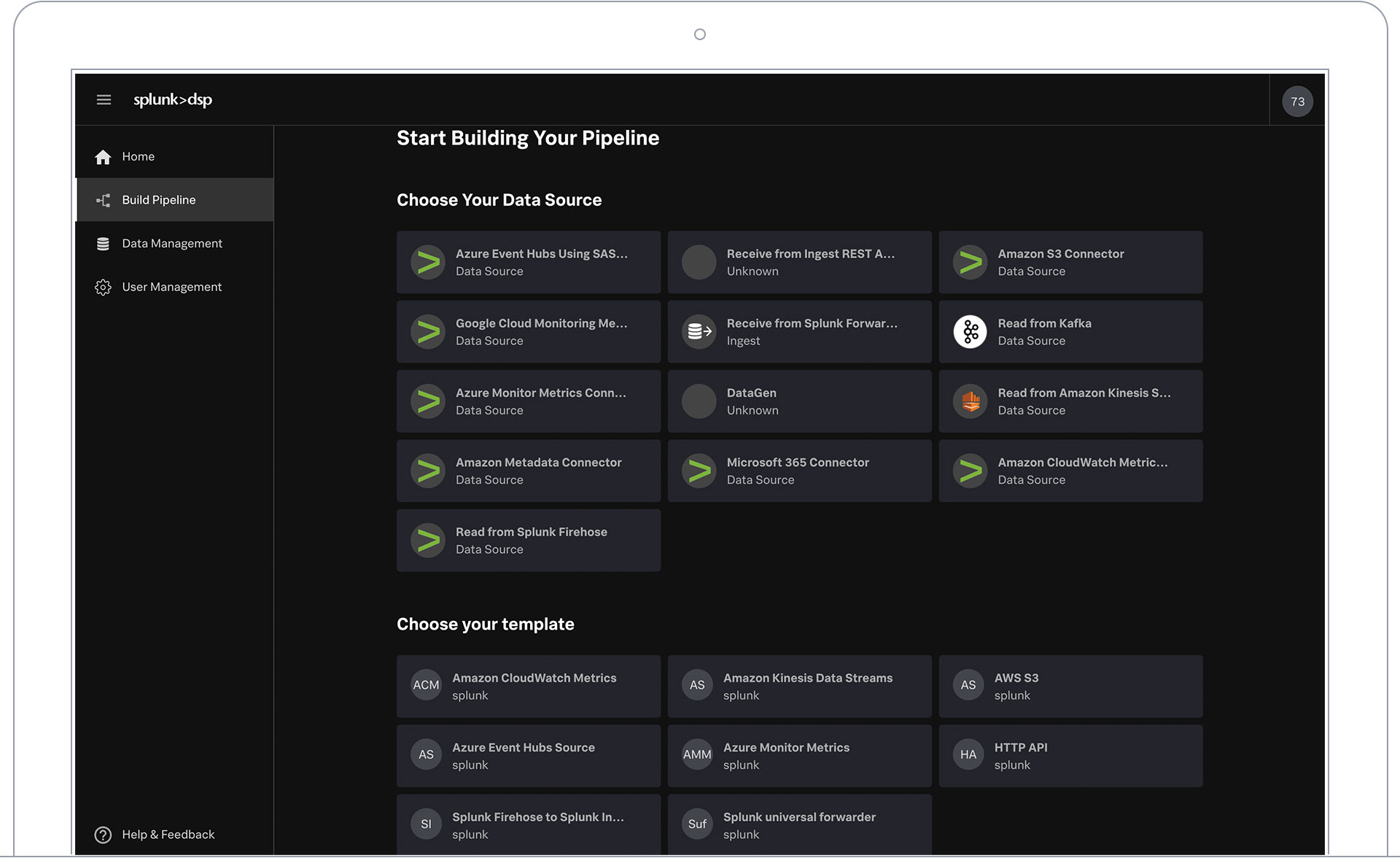
Task: Open User Management in the sidebar
Action: 174,287
